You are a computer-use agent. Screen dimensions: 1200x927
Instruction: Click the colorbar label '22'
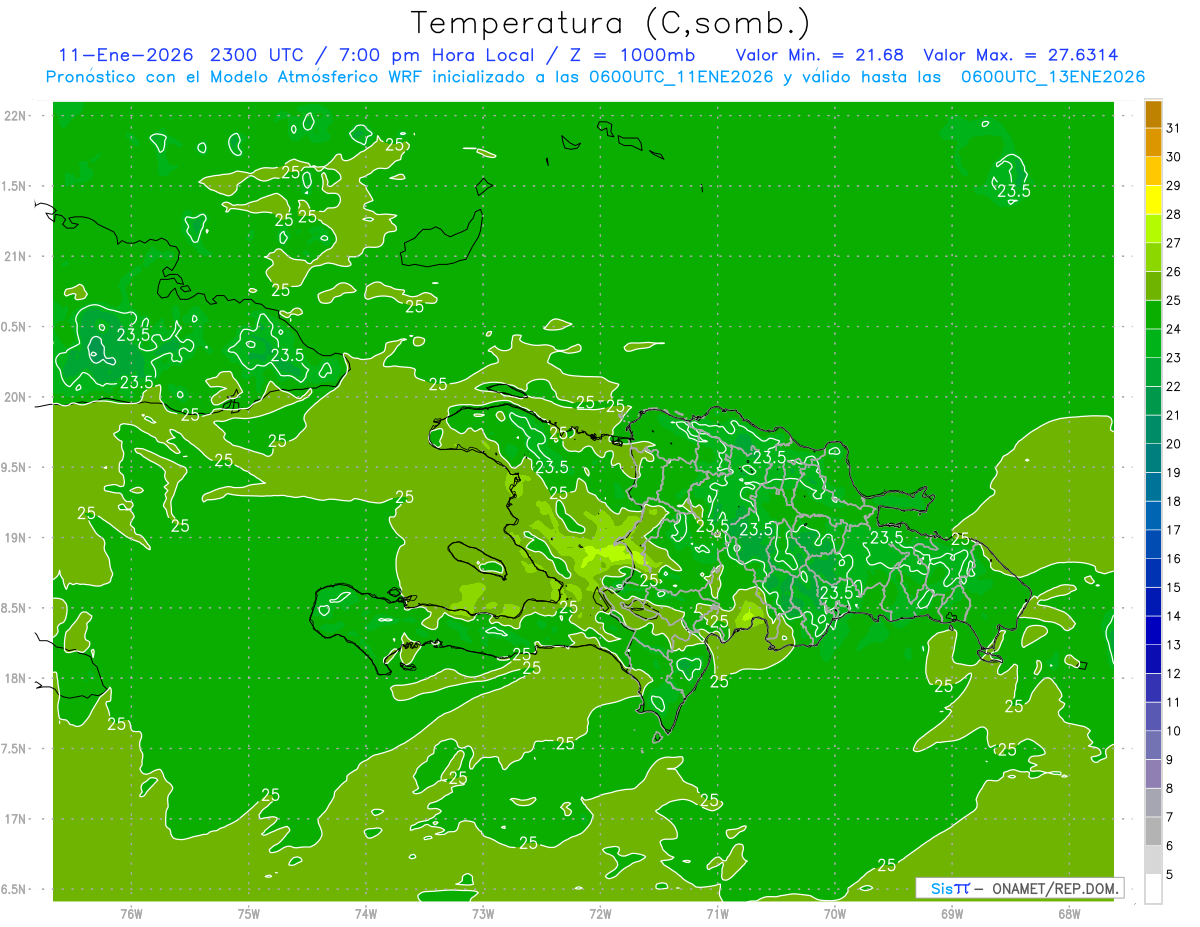[x=1174, y=386]
